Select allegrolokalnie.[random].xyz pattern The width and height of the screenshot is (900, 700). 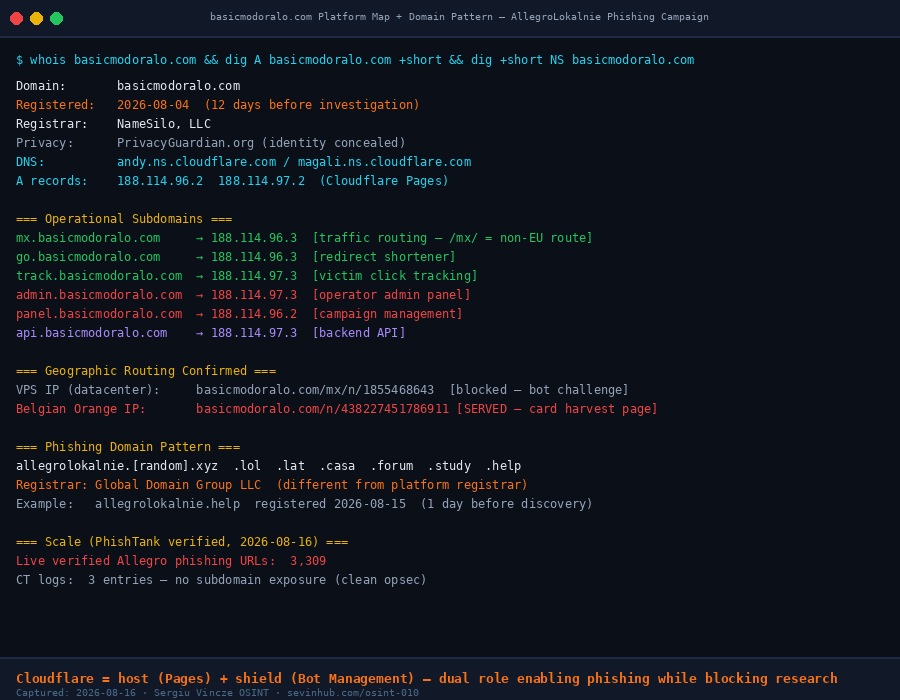pyautogui.click(x=117, y=465)
